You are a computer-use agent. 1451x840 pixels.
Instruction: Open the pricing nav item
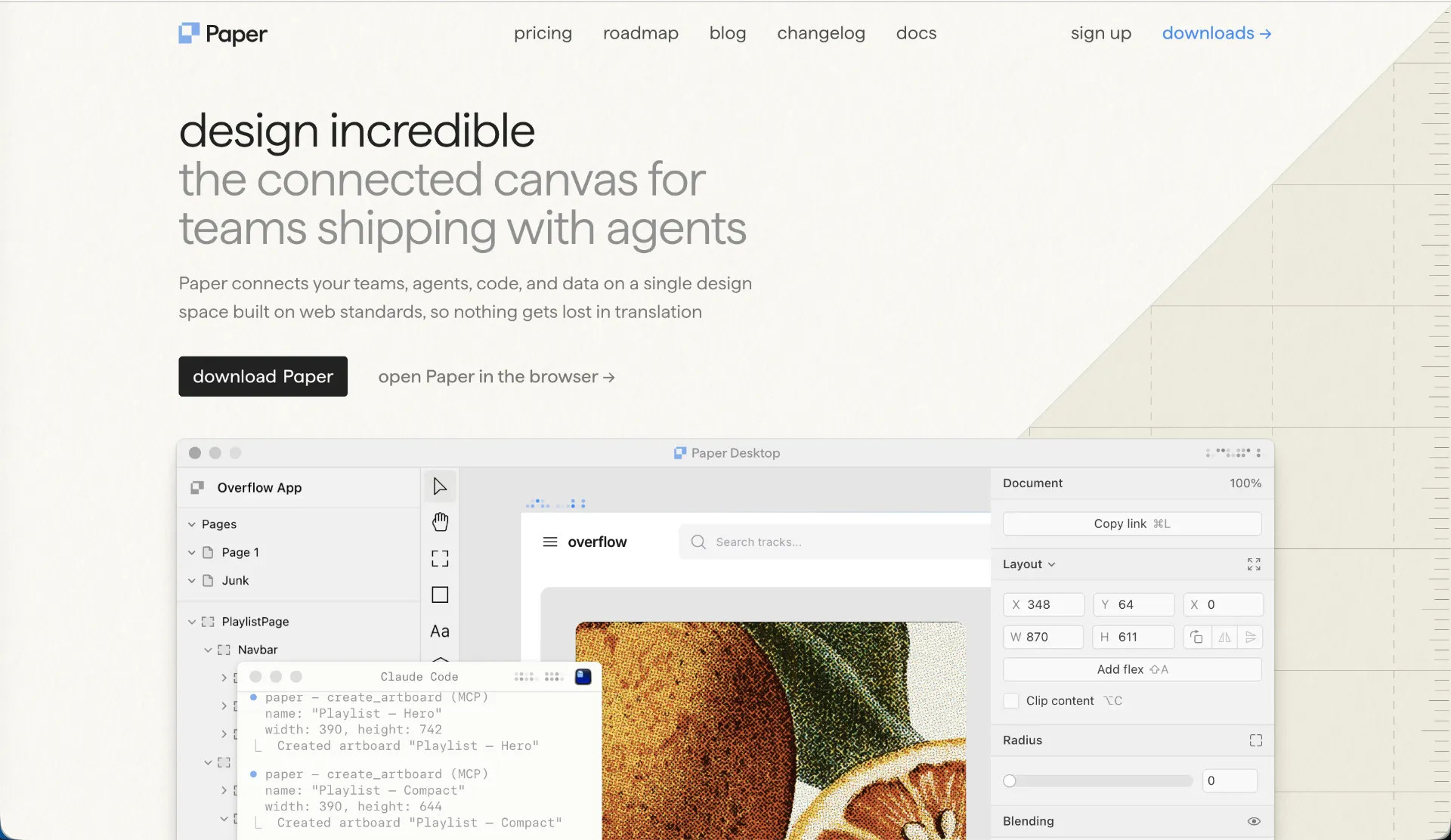tap(543, 33)
